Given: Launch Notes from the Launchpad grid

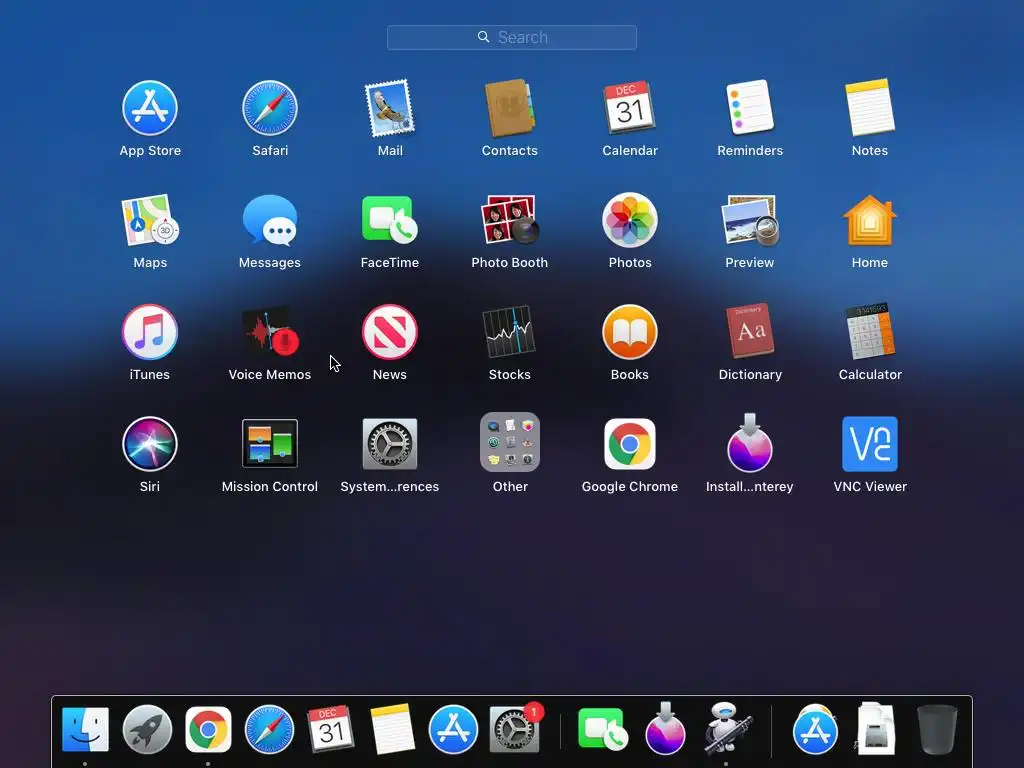Looking at the screenshot, I should pyautogui.click(x=870, y=107).
